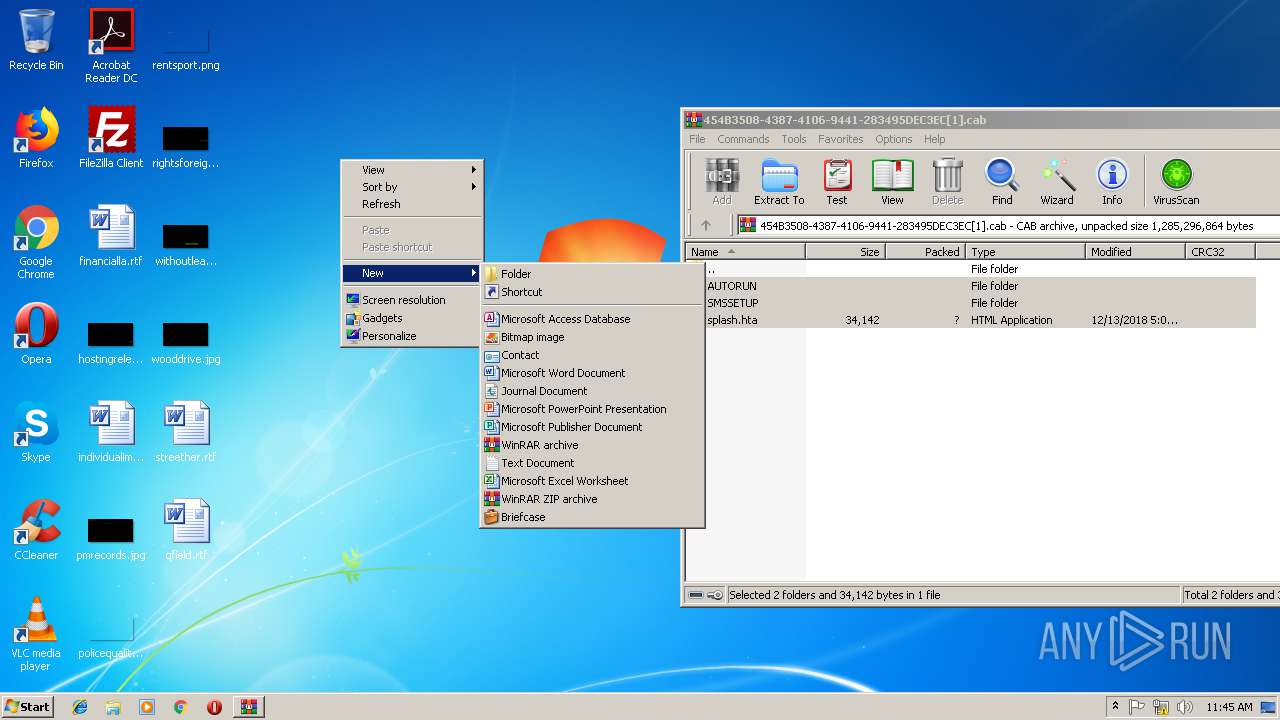This screenshot has height=720, width=1280.
Task: Open the File menu in WinRAR
Action: coord(697,139)
